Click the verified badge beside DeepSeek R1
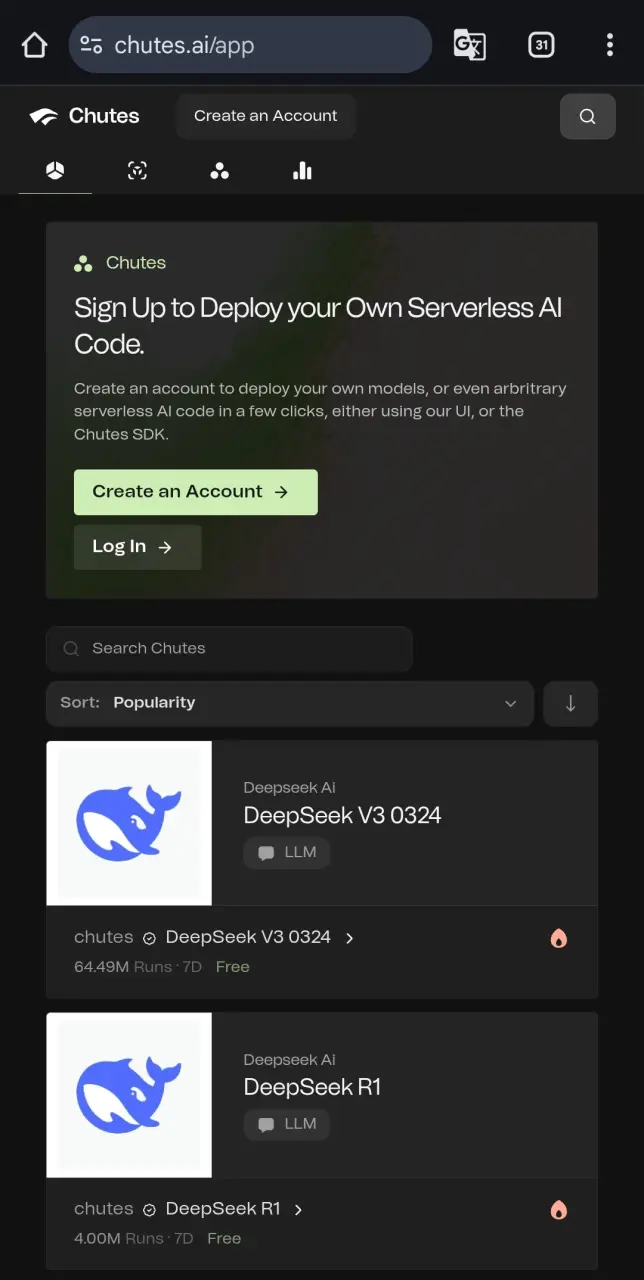This screenshot has height=1280, width=644. (x=149, y=1210)
